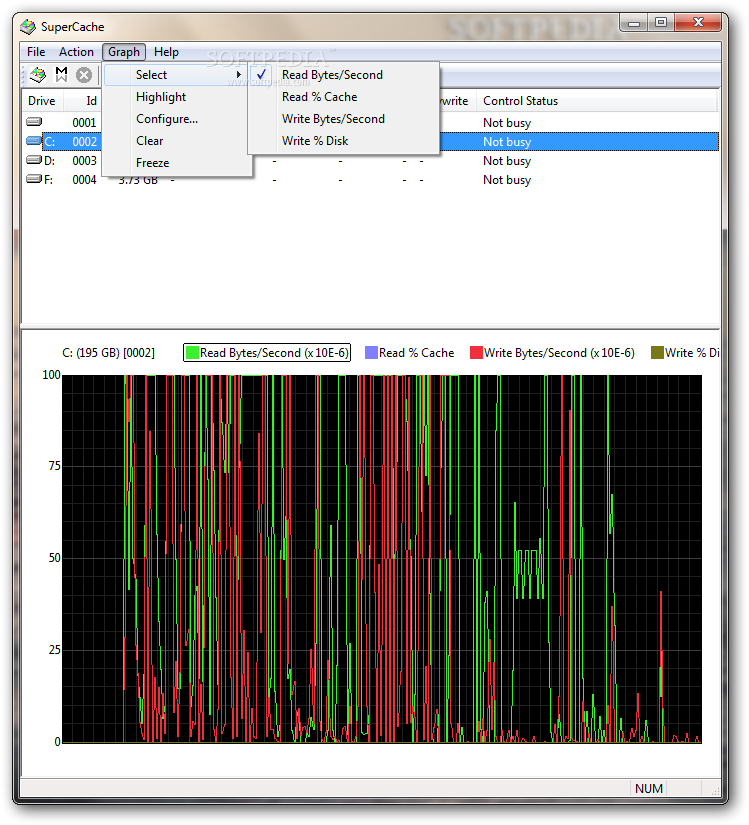This screenshot has height=825, width=749.
Task: Open the Action menu
Action: click(x=76, y=52)
